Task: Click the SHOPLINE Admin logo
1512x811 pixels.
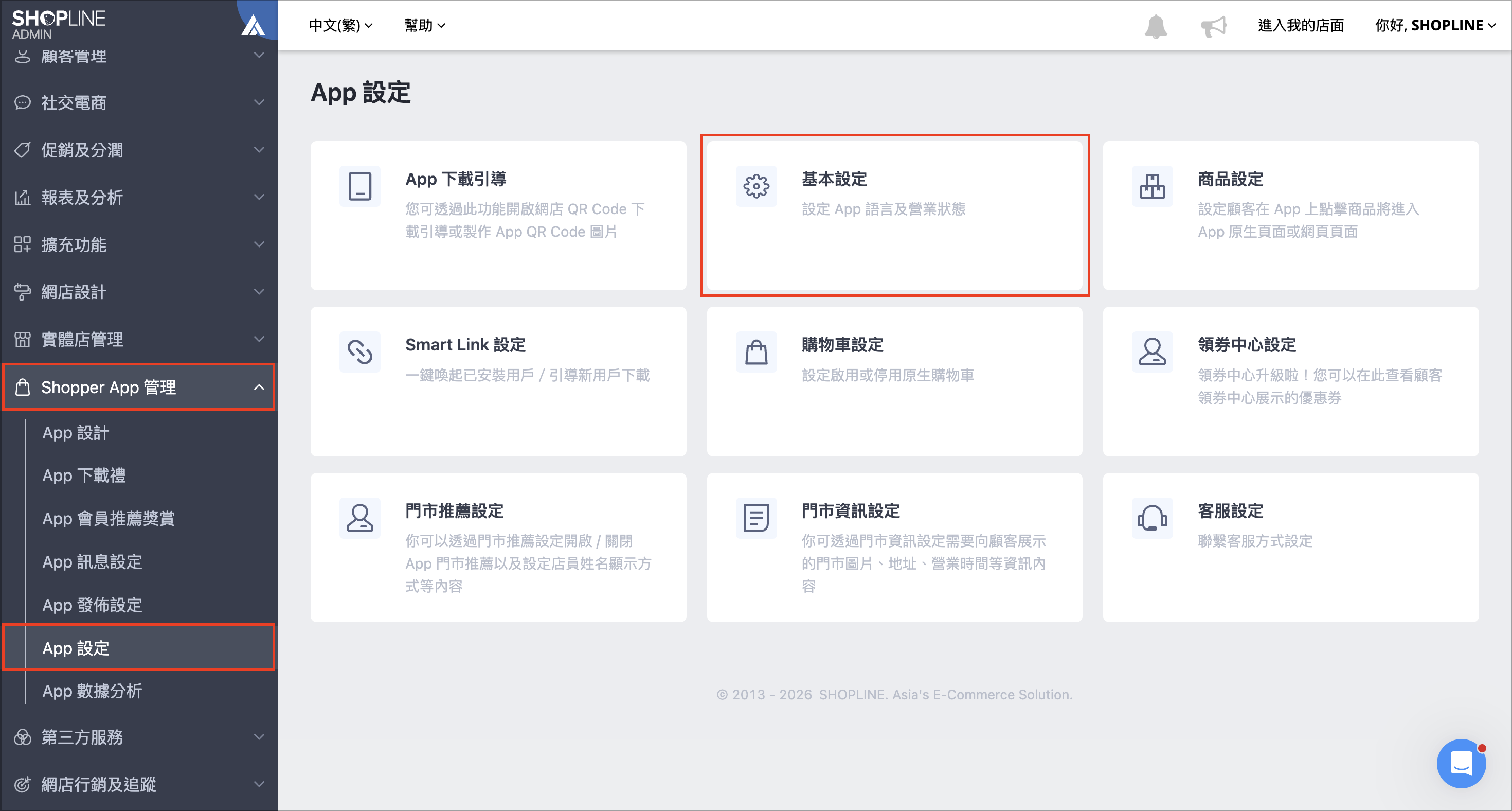Action: pos(58,24)
